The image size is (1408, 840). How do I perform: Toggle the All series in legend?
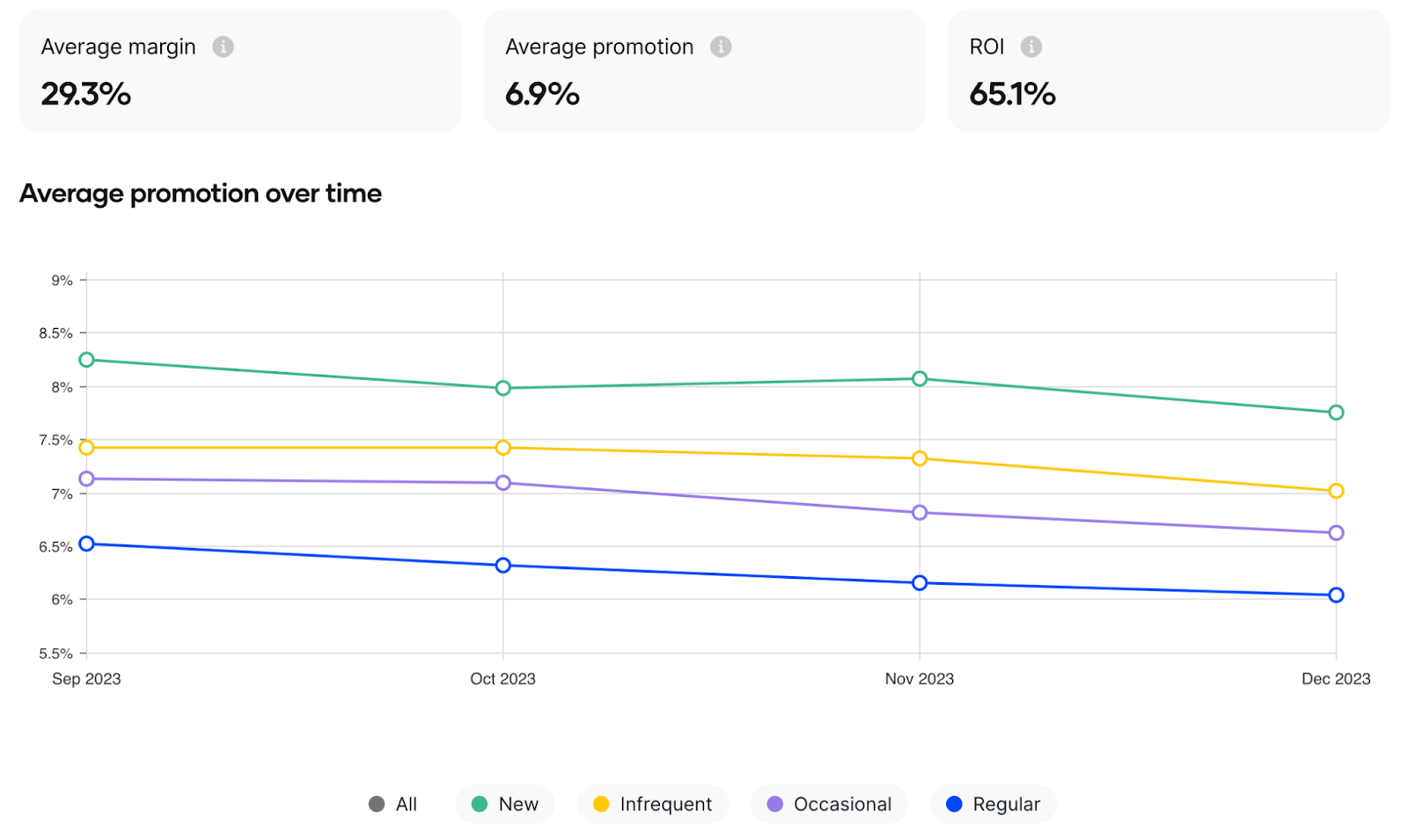point(392,804)
